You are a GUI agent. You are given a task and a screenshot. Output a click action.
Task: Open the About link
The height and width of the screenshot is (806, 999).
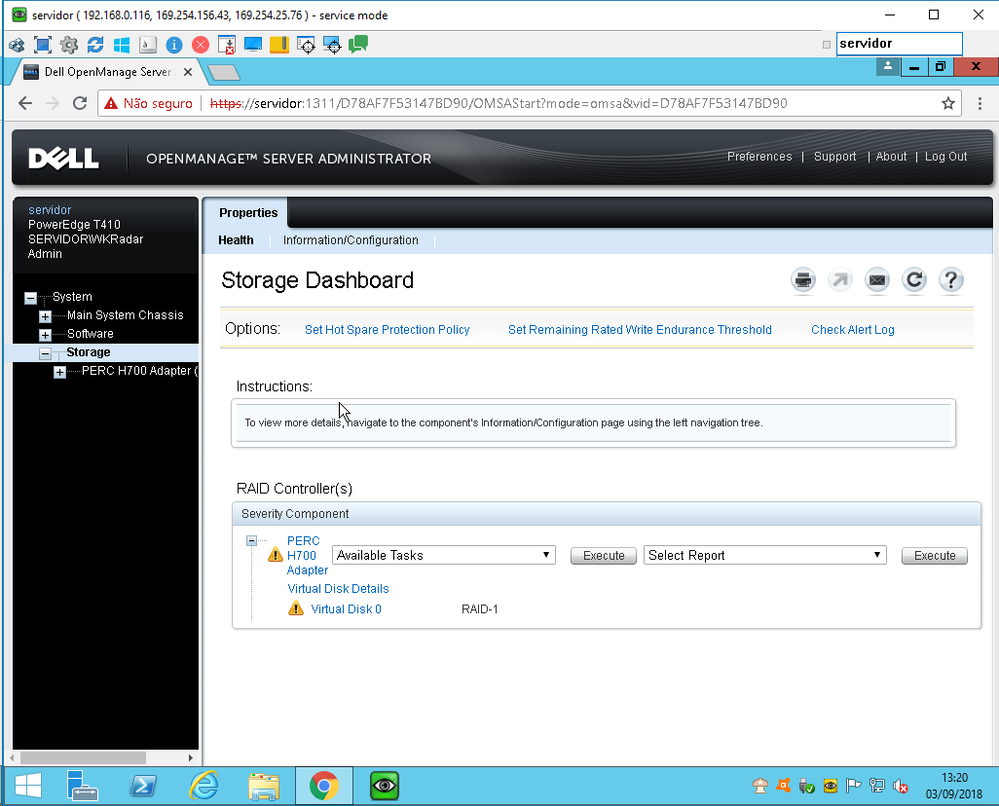pos(891,157)
